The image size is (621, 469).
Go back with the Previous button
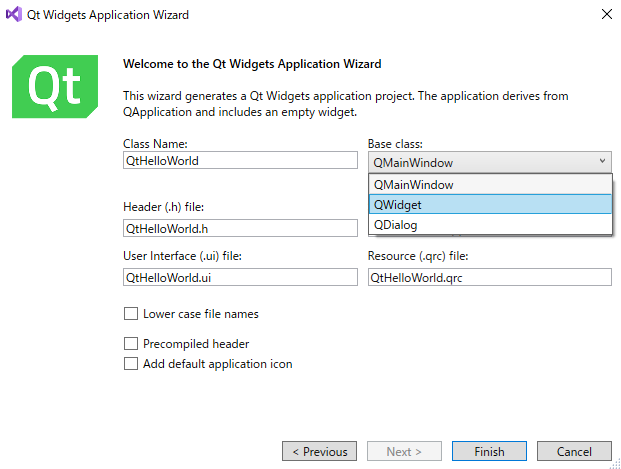(x=319, y=451)
